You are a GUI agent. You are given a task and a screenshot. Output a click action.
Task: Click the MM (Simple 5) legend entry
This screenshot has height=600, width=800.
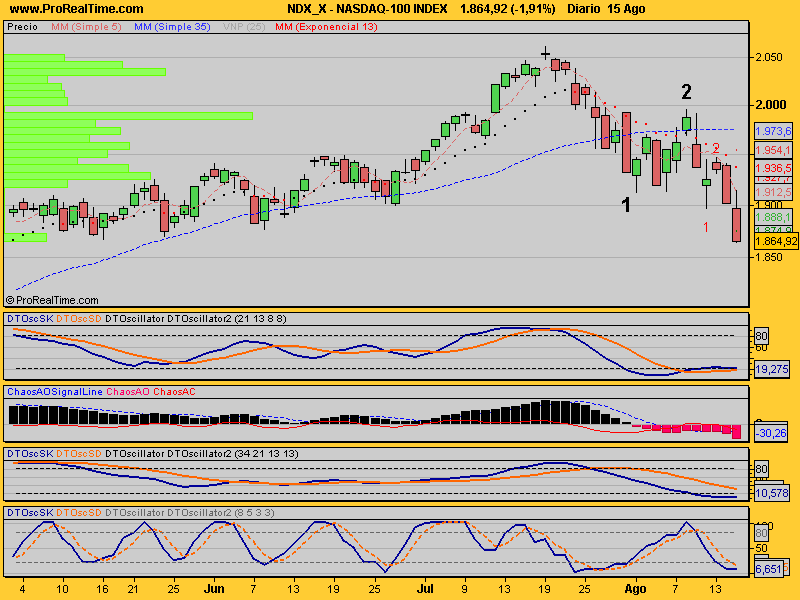pyautogui.click(x=86, y=27)
